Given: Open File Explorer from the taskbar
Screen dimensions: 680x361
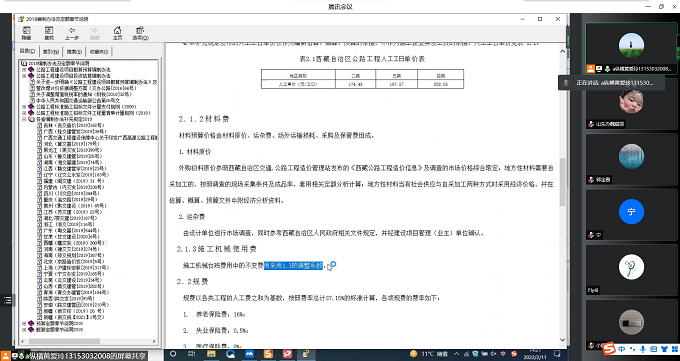Looking at the screenshot, I should tap(211, 354).
